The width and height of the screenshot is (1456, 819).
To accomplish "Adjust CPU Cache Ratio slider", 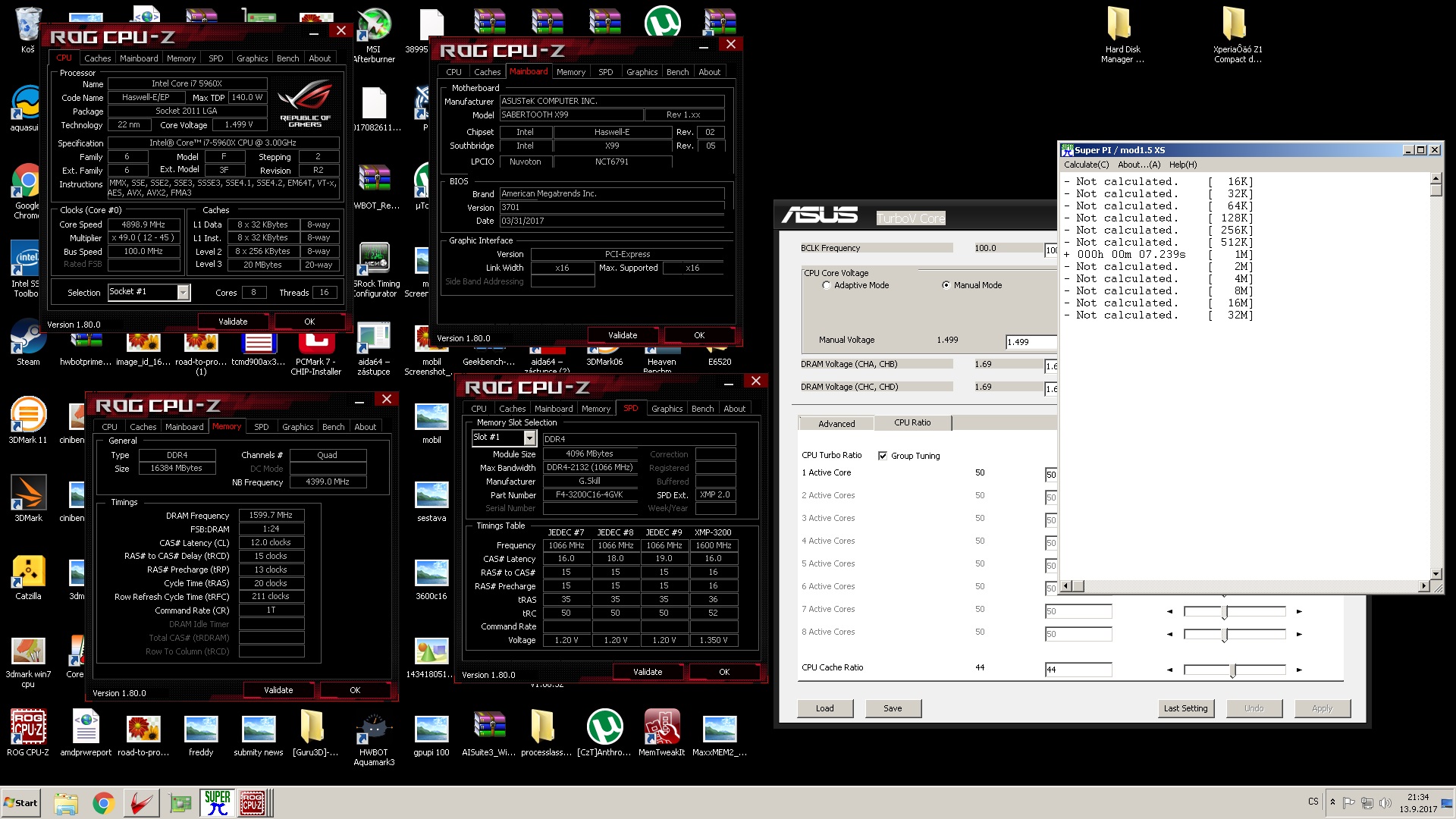I will [x=1235, y=670].
